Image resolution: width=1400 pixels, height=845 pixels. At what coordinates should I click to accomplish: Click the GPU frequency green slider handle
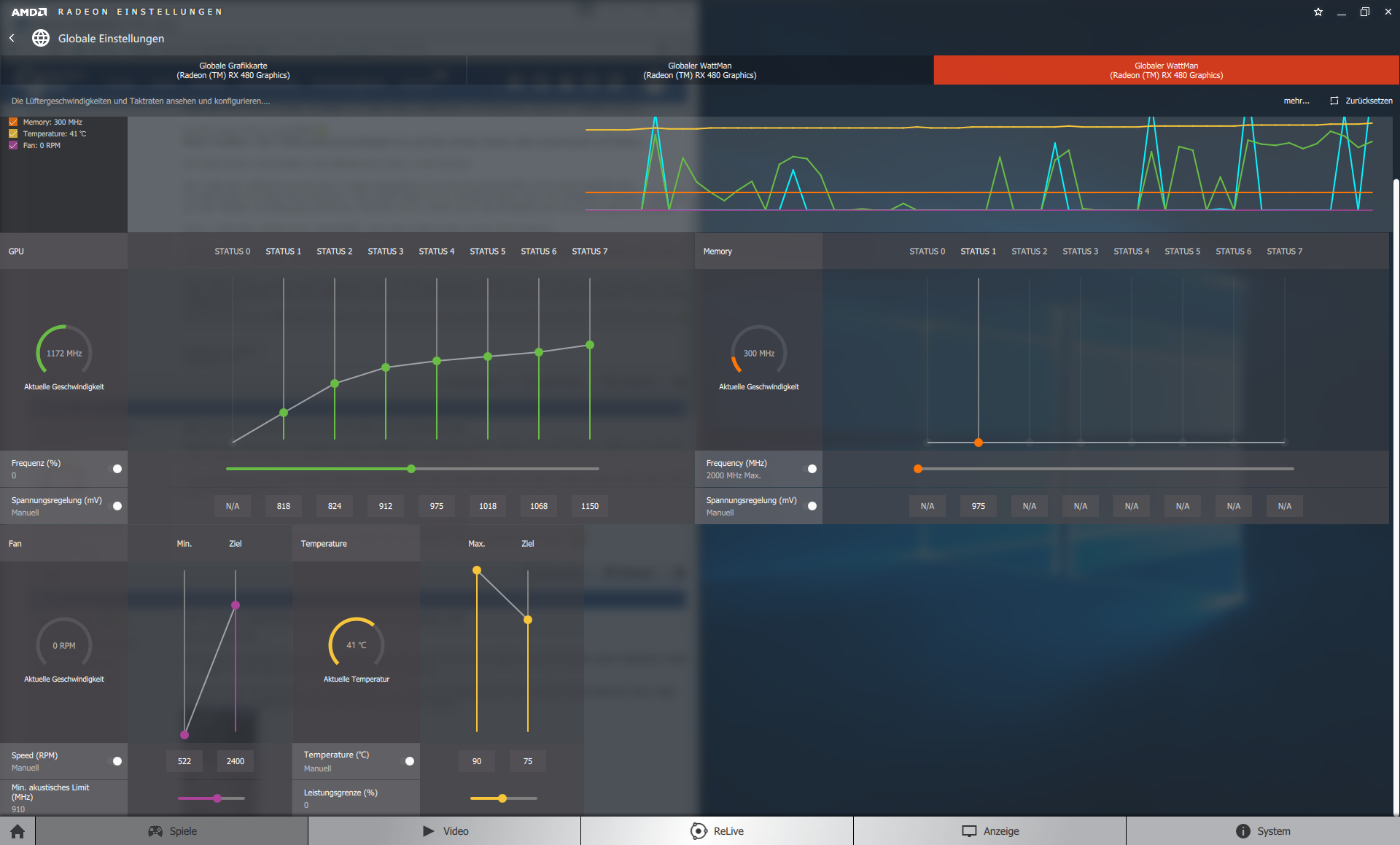tap(411, 469)
